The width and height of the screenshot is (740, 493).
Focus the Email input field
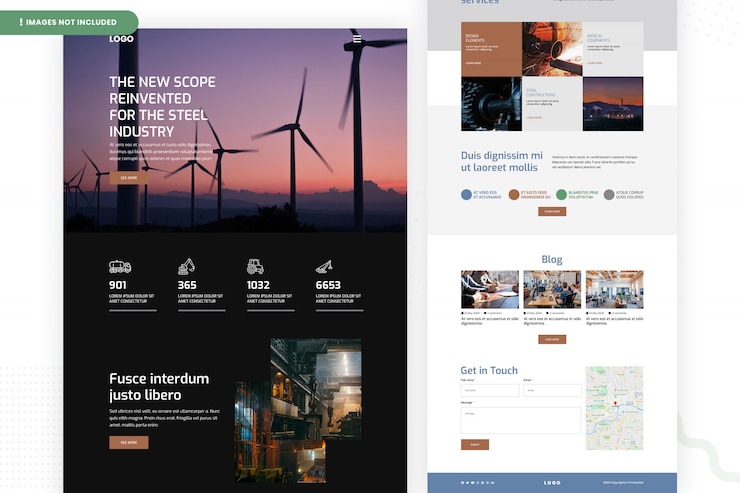pos(552,390)
